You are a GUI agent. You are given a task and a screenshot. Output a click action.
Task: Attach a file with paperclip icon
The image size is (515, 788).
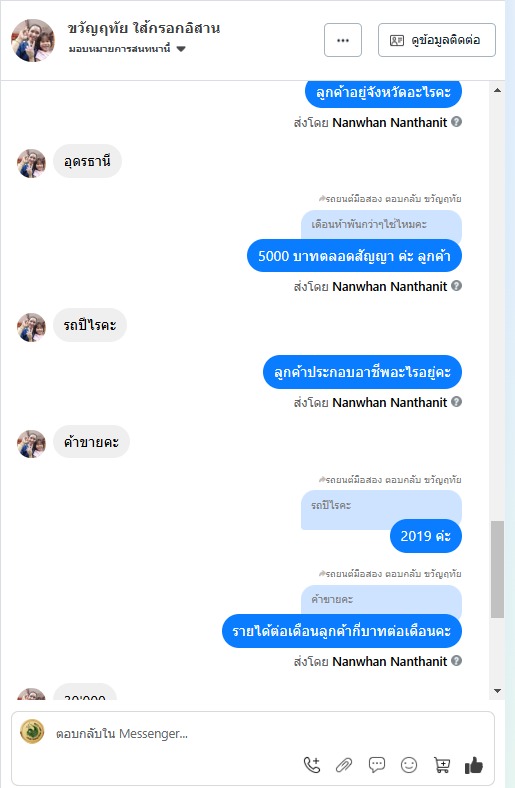(x=344, y=765)
